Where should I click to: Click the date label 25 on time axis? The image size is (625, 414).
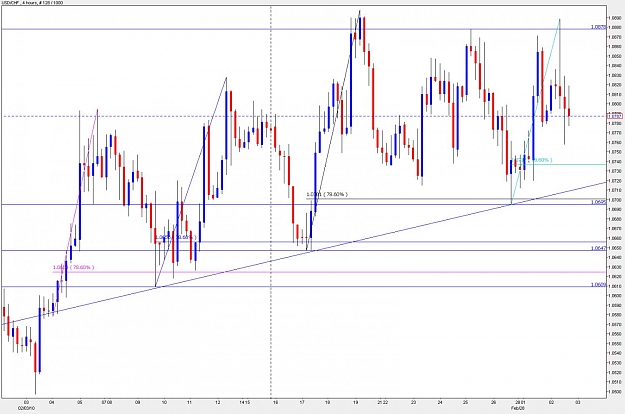coord(466,402)
